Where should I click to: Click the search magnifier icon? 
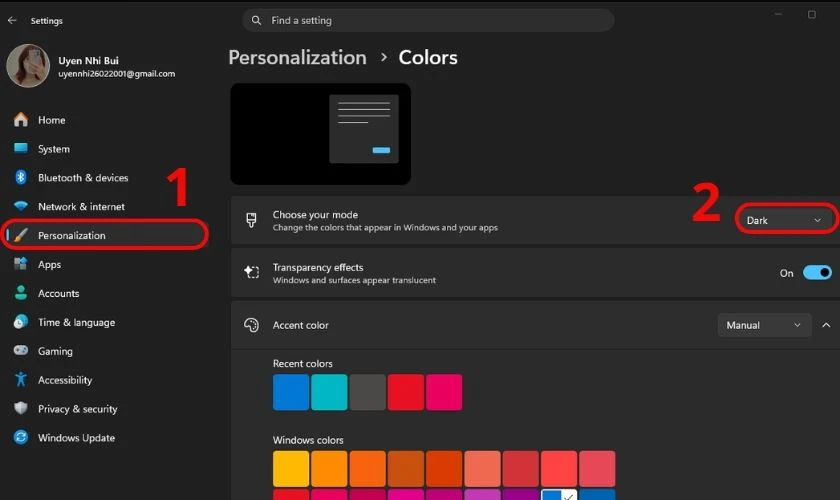[256, 20]
